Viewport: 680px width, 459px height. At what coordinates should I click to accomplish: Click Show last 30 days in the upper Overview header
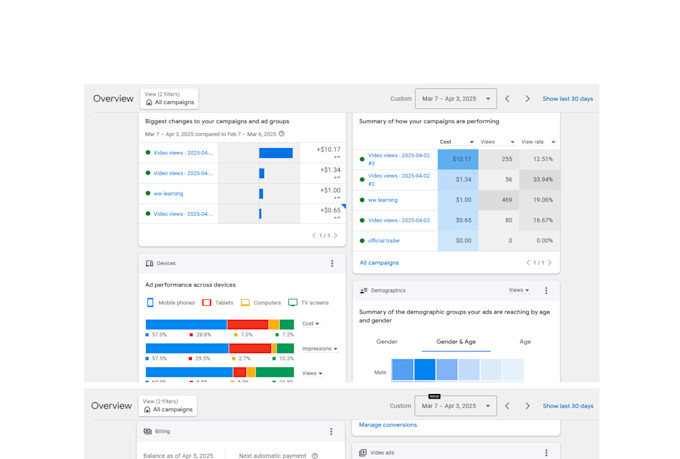(568, 99)
